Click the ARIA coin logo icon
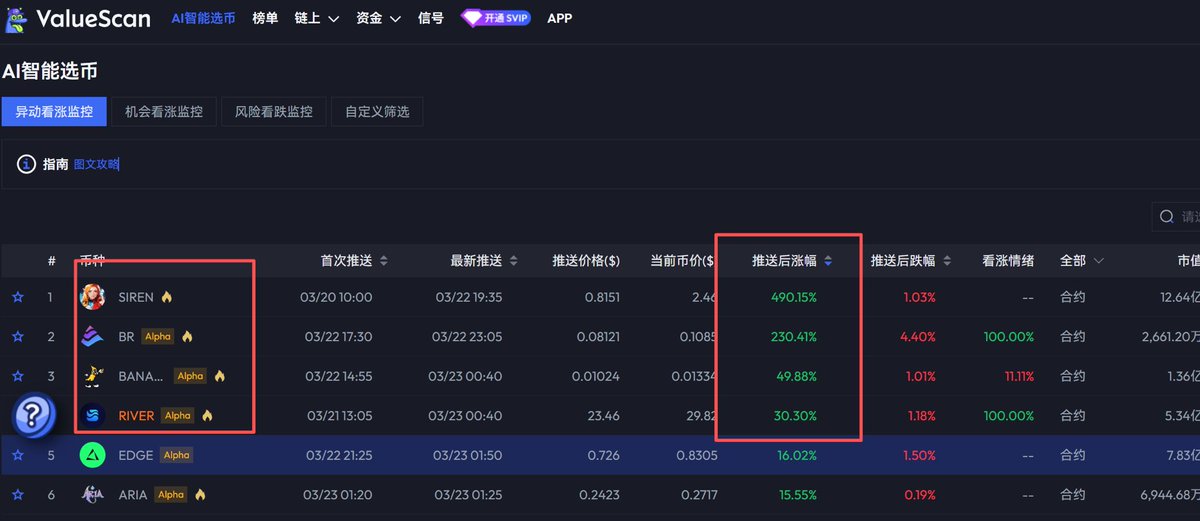1200x521 pixels. coord(92,494)
